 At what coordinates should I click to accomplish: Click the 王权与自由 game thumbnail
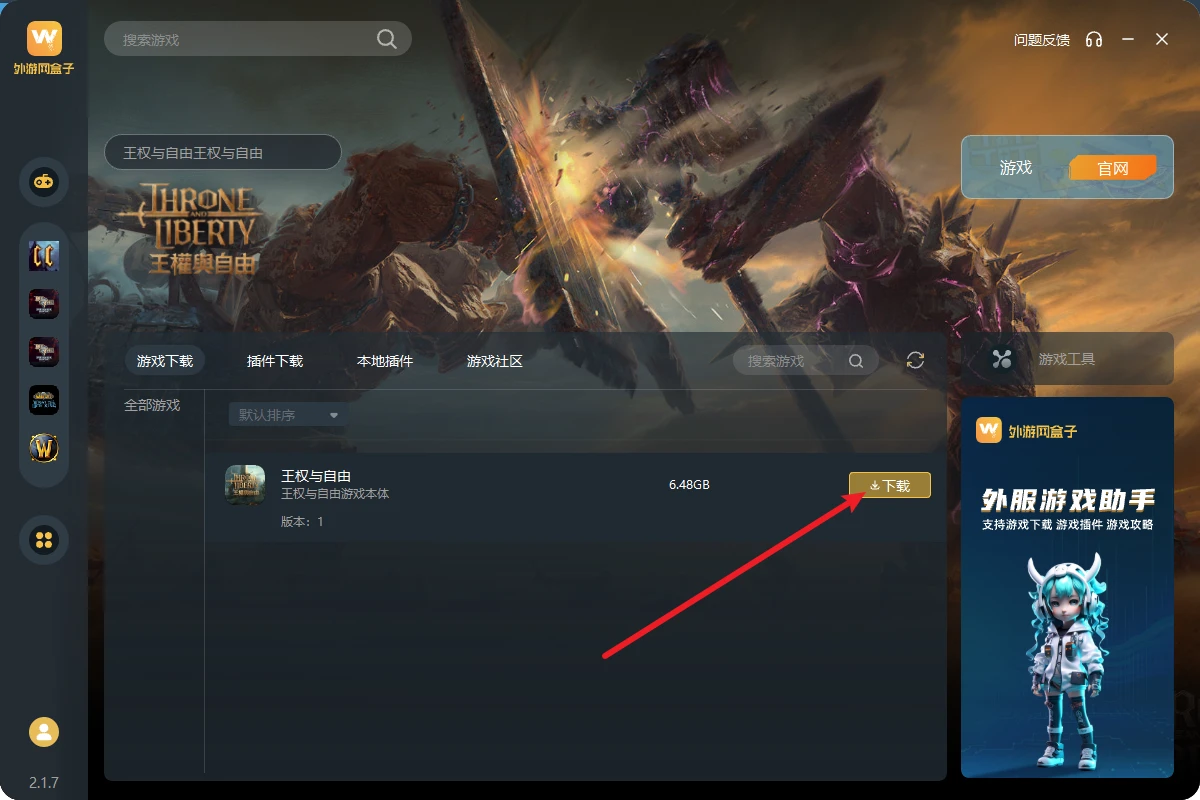point(245,485)
